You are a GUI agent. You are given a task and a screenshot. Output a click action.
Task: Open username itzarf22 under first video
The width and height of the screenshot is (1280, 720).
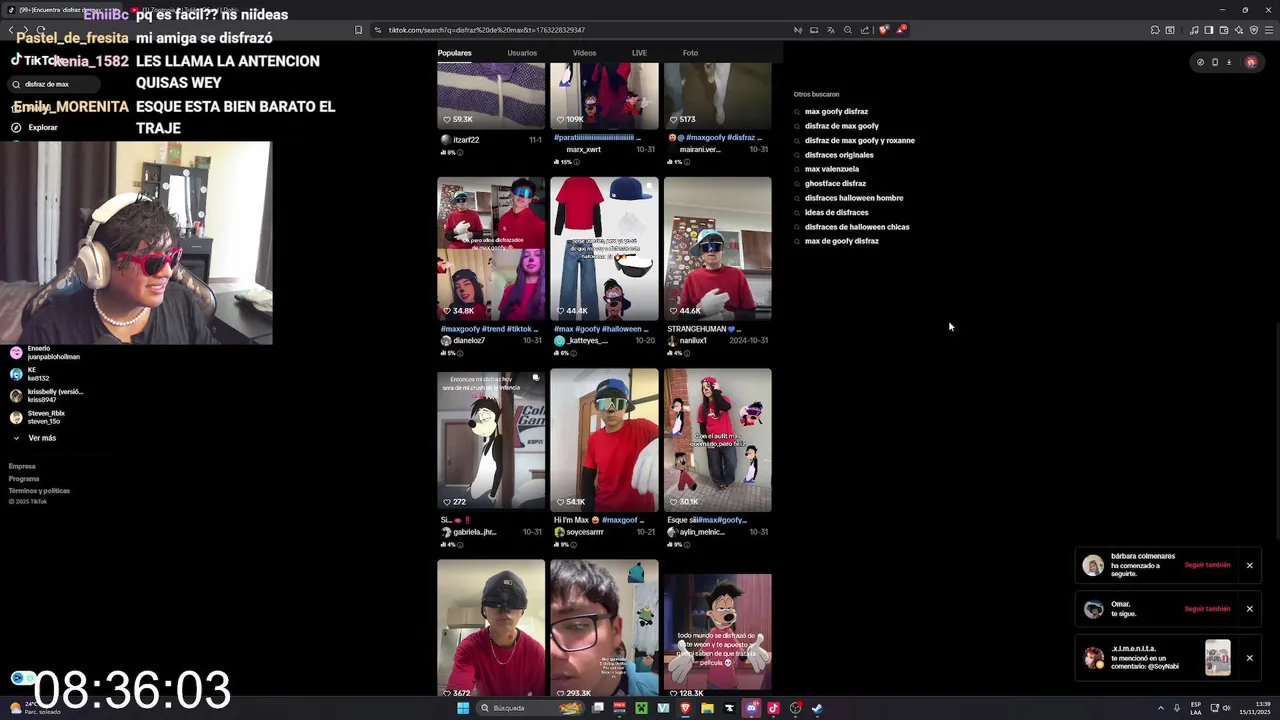[x=466, y=140]
